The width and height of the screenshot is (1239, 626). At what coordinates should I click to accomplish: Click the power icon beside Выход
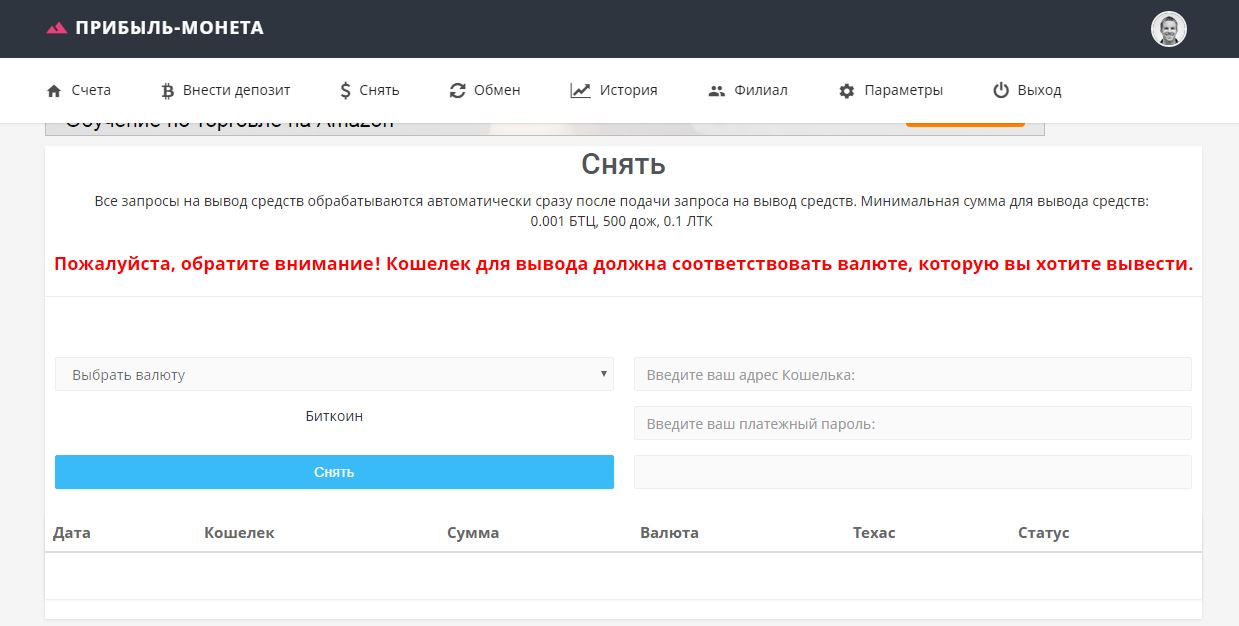tap(1001, 91)
